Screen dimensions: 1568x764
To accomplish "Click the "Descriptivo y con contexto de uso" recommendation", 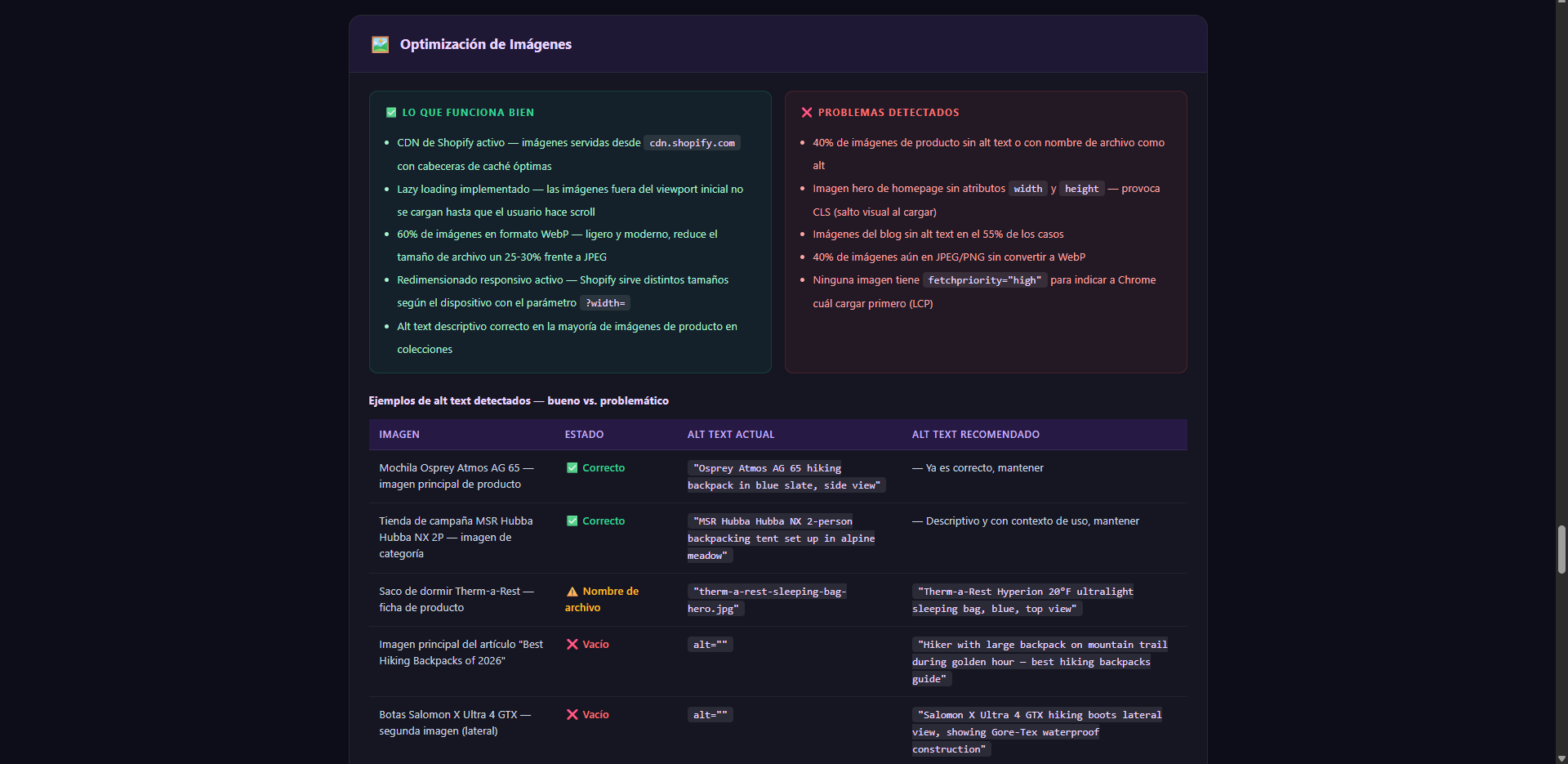I will point(1026,521).
